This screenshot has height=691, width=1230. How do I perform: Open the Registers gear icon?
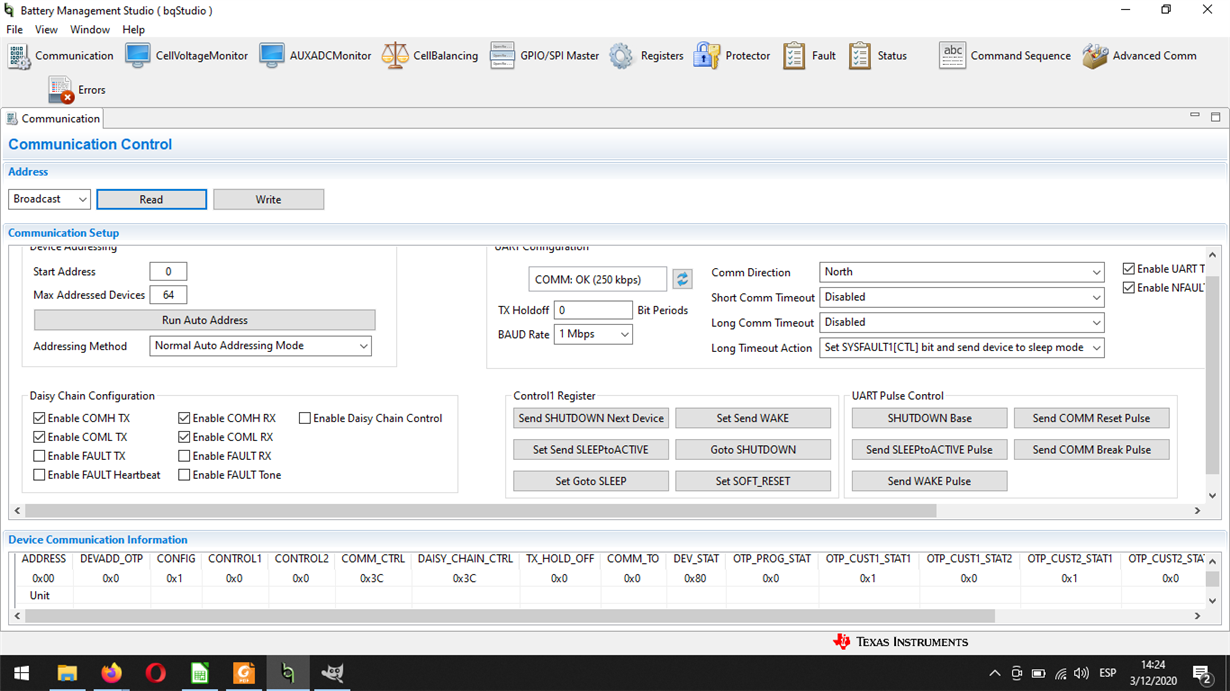click(622, 56)
